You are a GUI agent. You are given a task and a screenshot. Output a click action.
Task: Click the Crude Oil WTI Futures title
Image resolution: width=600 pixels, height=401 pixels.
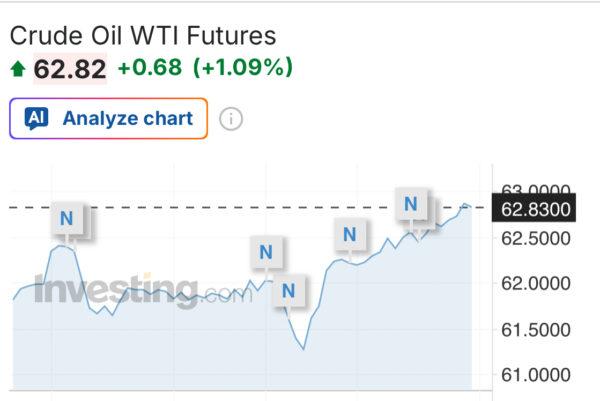(x=142, y=36)
